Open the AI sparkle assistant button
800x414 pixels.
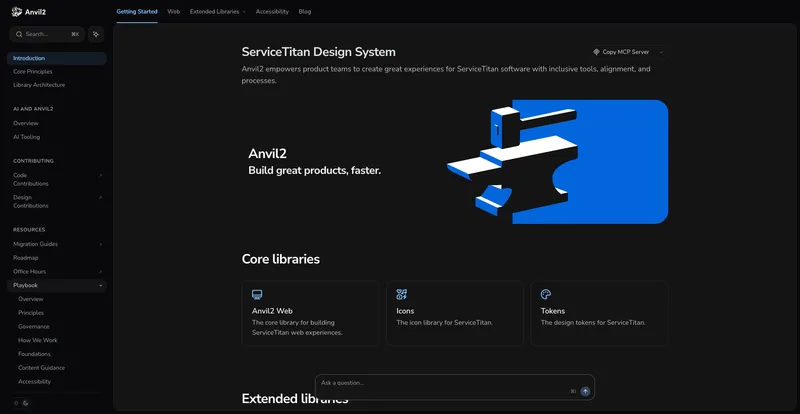click(x=96, y=34)
